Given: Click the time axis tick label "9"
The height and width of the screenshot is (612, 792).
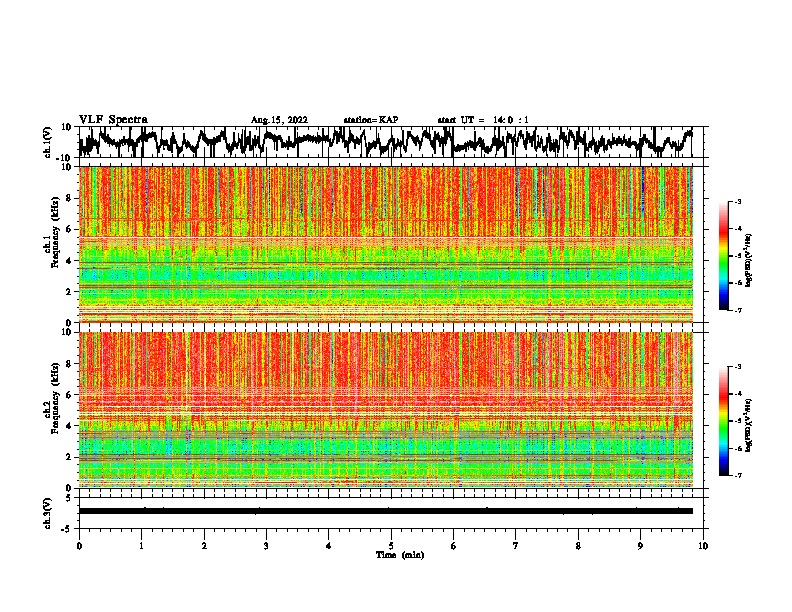Looking at the screenshot, I should [x=640, y=546].
